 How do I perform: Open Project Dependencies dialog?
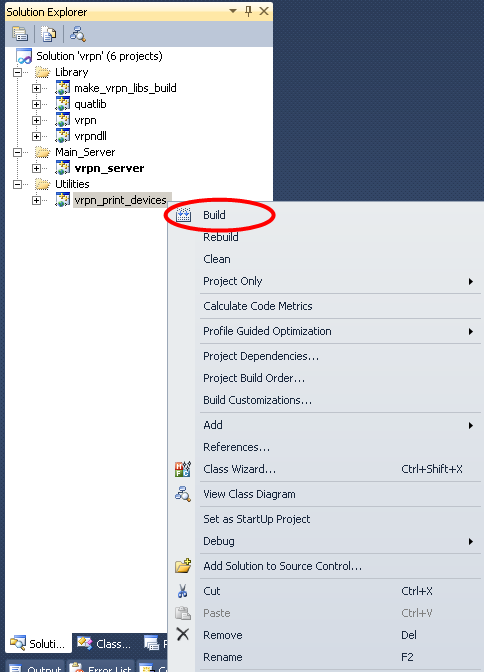point(326,356)
